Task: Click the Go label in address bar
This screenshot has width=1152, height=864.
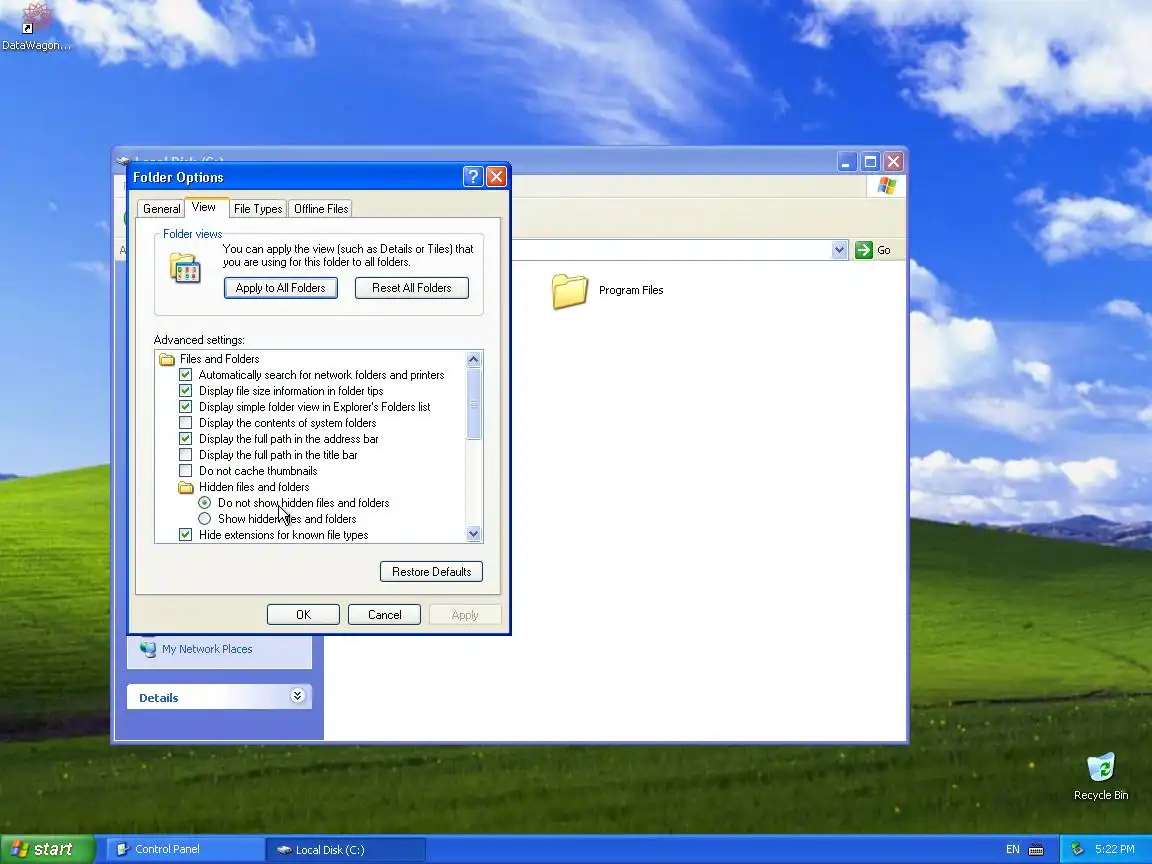Action: pos(884,251)
